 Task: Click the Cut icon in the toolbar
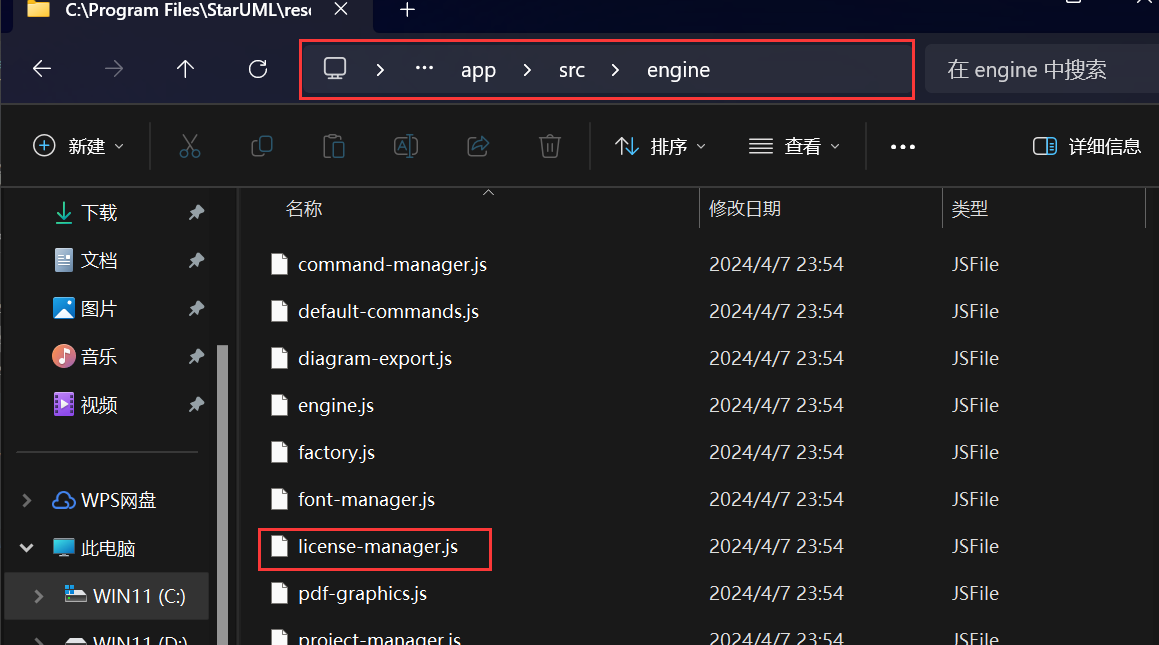(190, 146)
